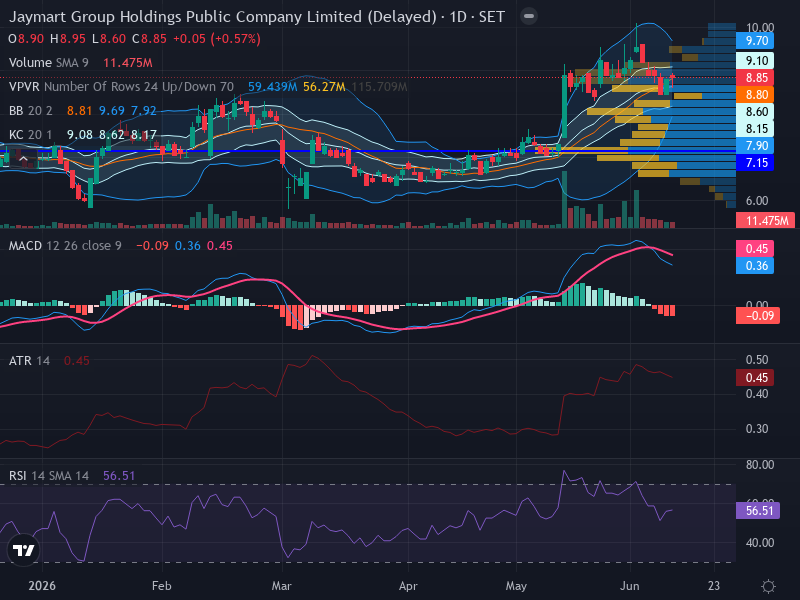
Task: Click the close value C8.85
Action: [149, 39]
